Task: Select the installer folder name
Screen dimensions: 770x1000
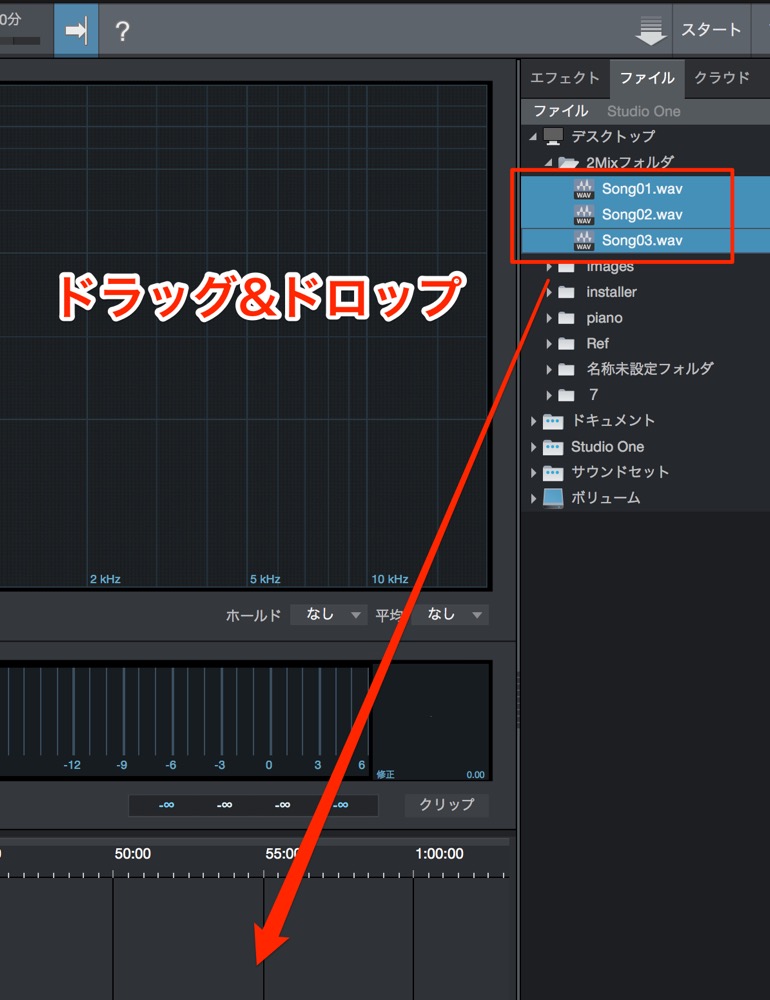Action: pyautogui.click(x=611, y=292)
